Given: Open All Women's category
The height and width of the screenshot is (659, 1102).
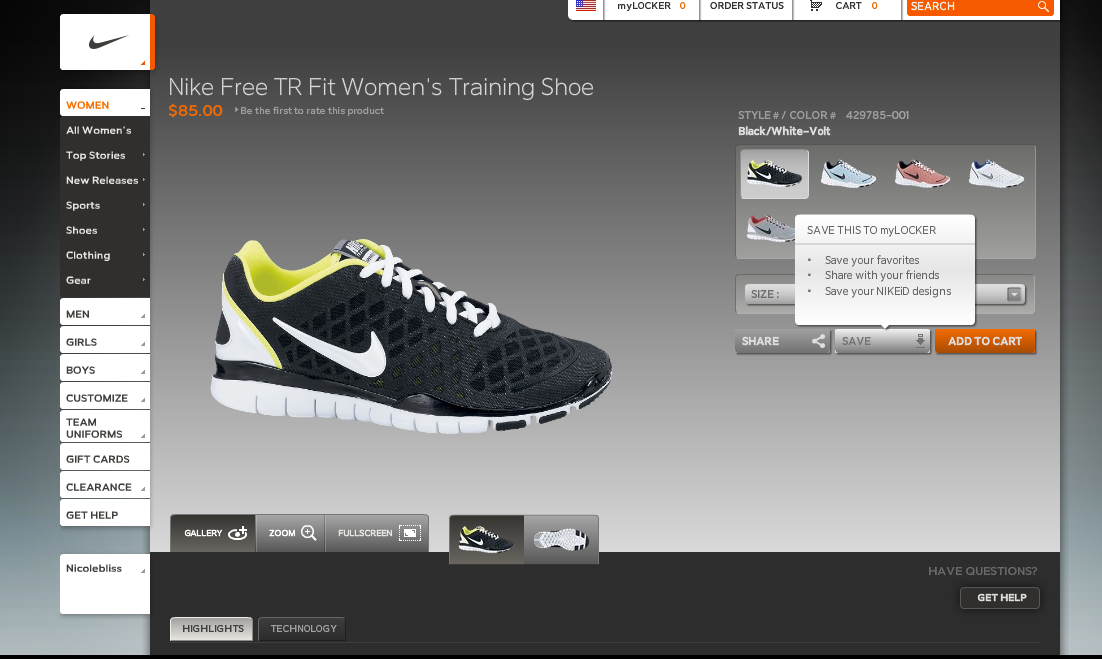Looking at the screenshot, I should click(x=98, y=131).
